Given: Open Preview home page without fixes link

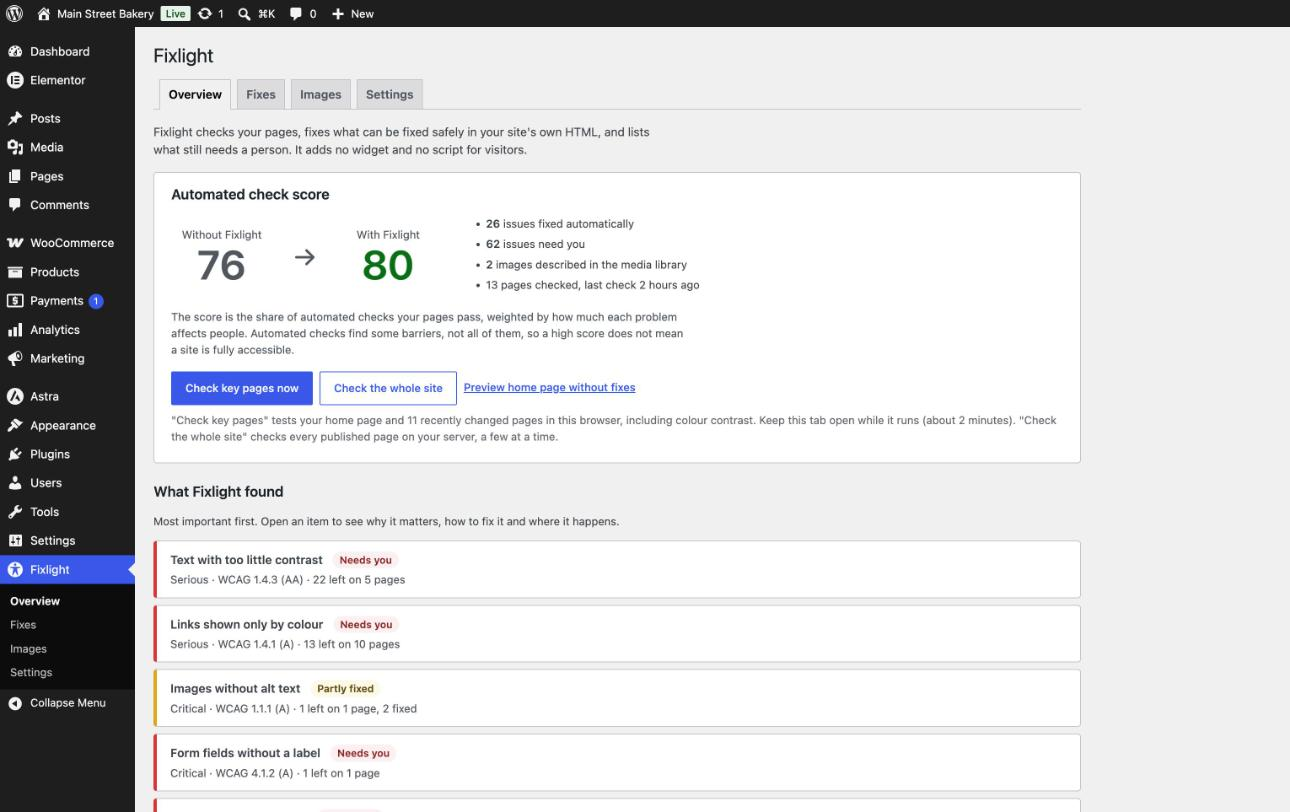Looking at the screenshot, I should (550, 388).
